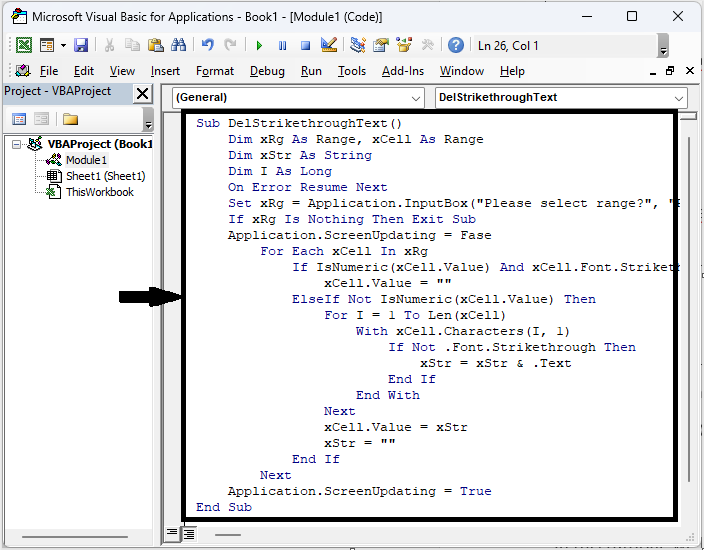Open the Tools menu

(352, 71)
